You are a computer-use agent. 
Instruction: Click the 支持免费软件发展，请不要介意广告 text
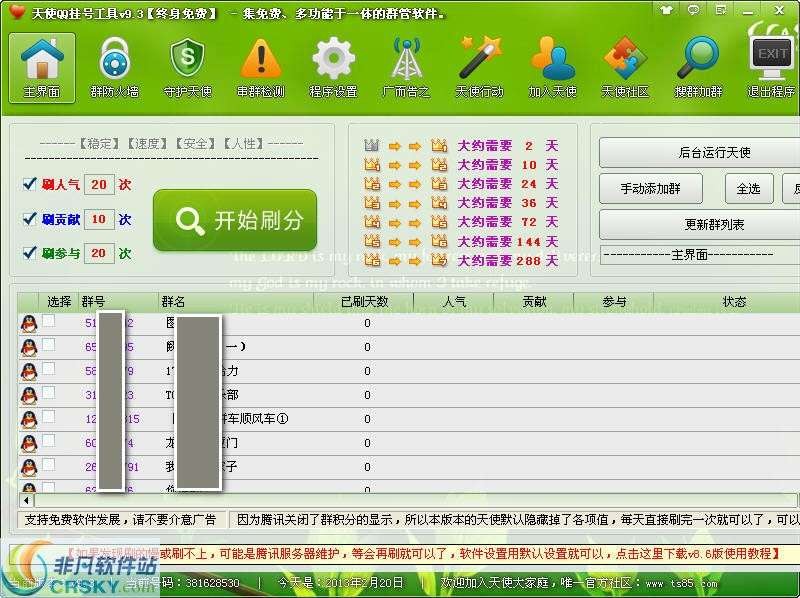click(120, 520)
